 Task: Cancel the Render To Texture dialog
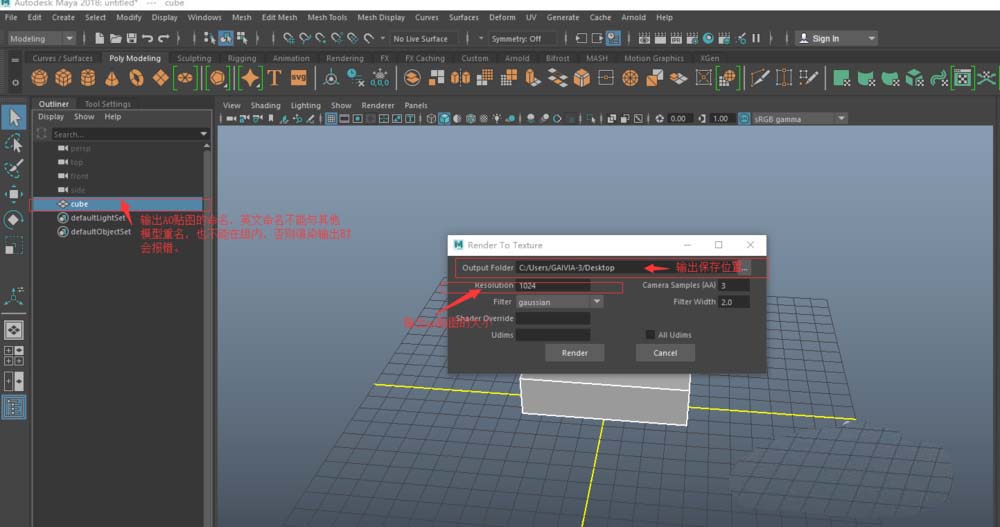(665, 353)
